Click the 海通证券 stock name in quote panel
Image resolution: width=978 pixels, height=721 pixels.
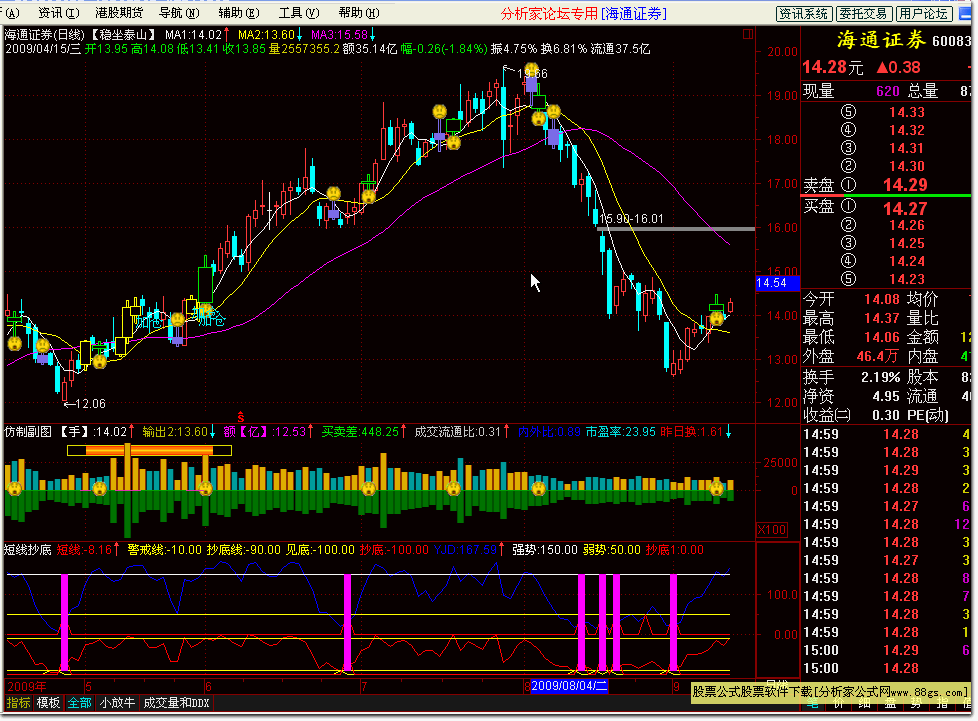pos(881,41)
